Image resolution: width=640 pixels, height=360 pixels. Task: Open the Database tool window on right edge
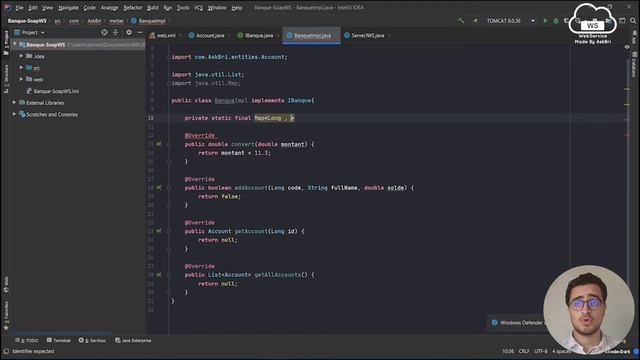tap(634, 64)
